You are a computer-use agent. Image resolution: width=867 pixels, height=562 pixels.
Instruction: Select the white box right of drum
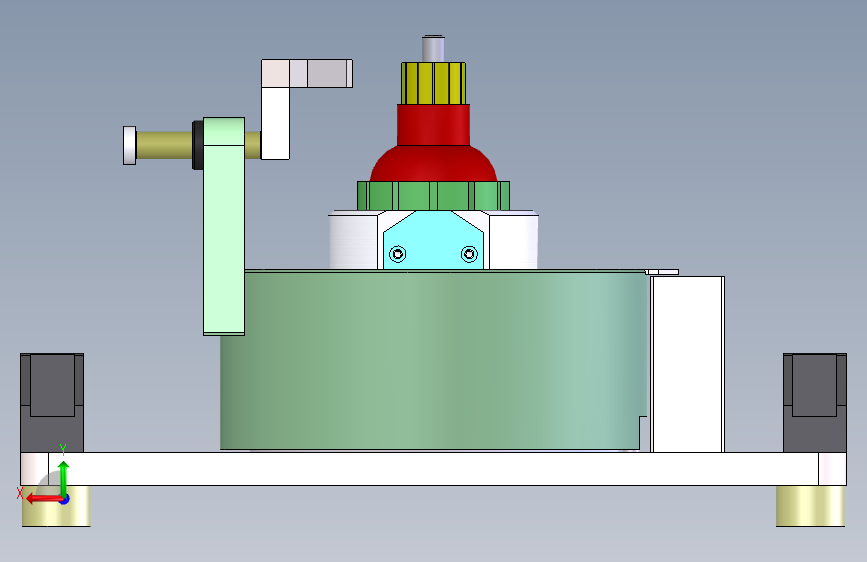pos(687,364)
